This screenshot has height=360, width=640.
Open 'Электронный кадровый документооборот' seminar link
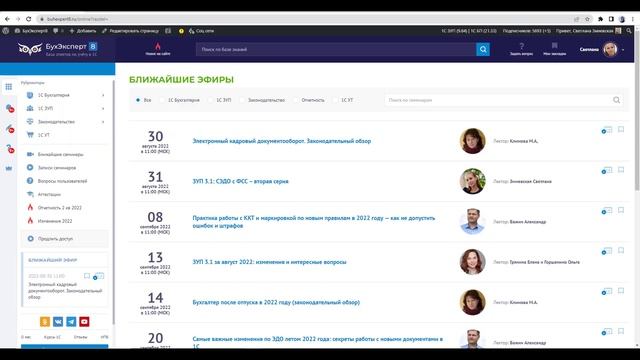click(x=282, y=141)
